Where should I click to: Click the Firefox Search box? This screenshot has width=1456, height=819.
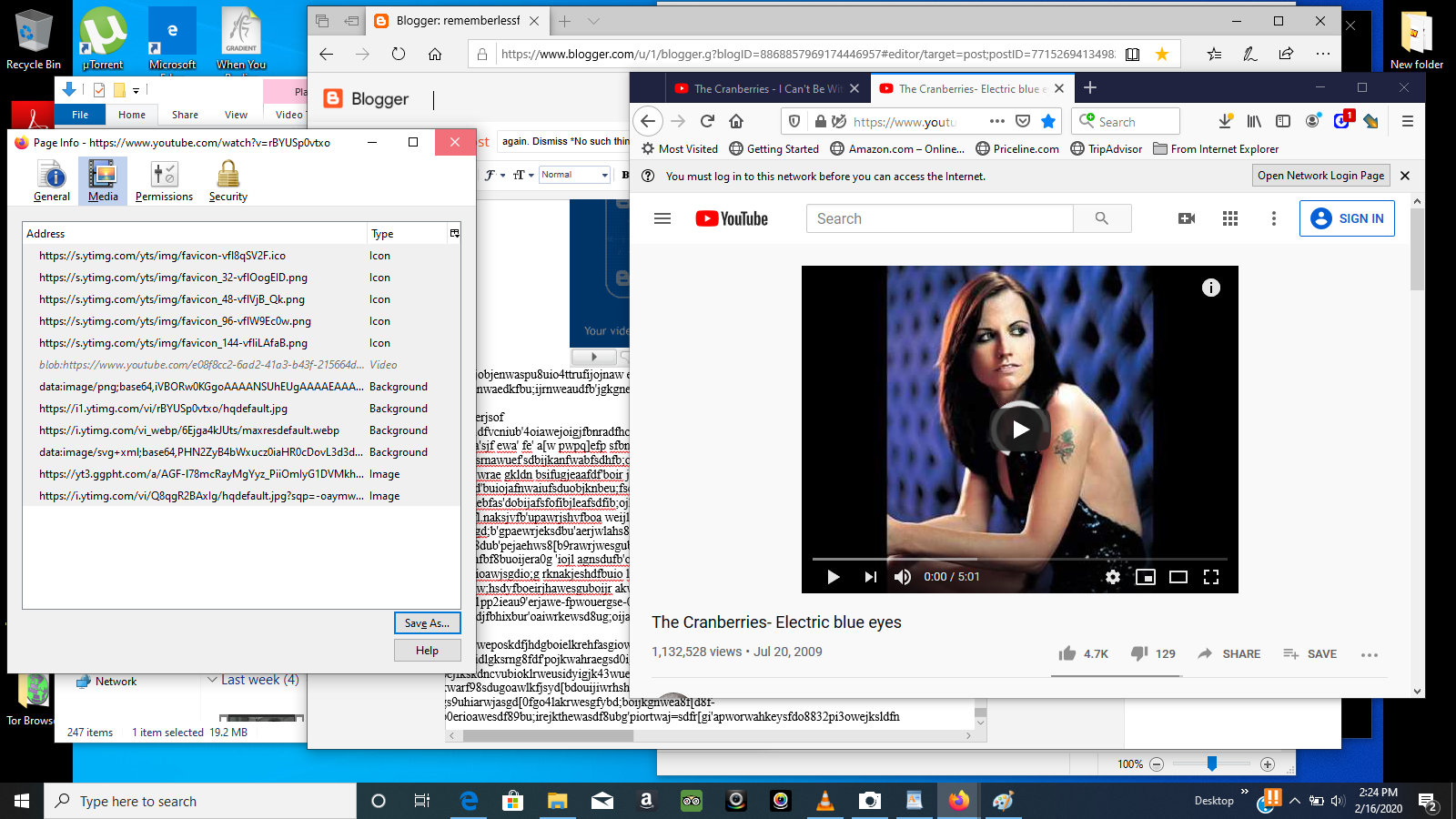coord(1126,121)
